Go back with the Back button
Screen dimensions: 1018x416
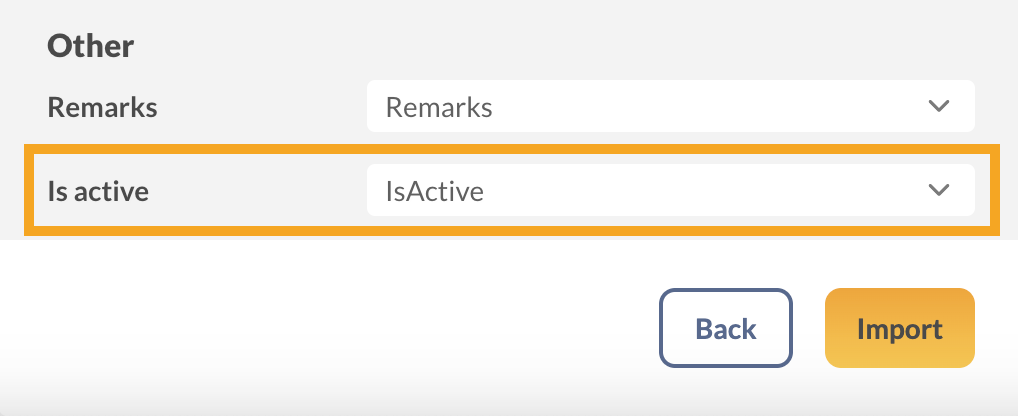(726, 328)
